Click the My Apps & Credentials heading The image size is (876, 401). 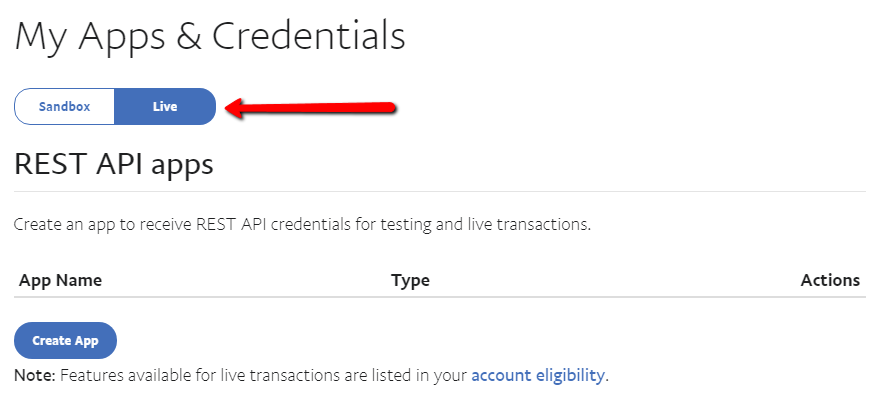click(x=210, y=37)
